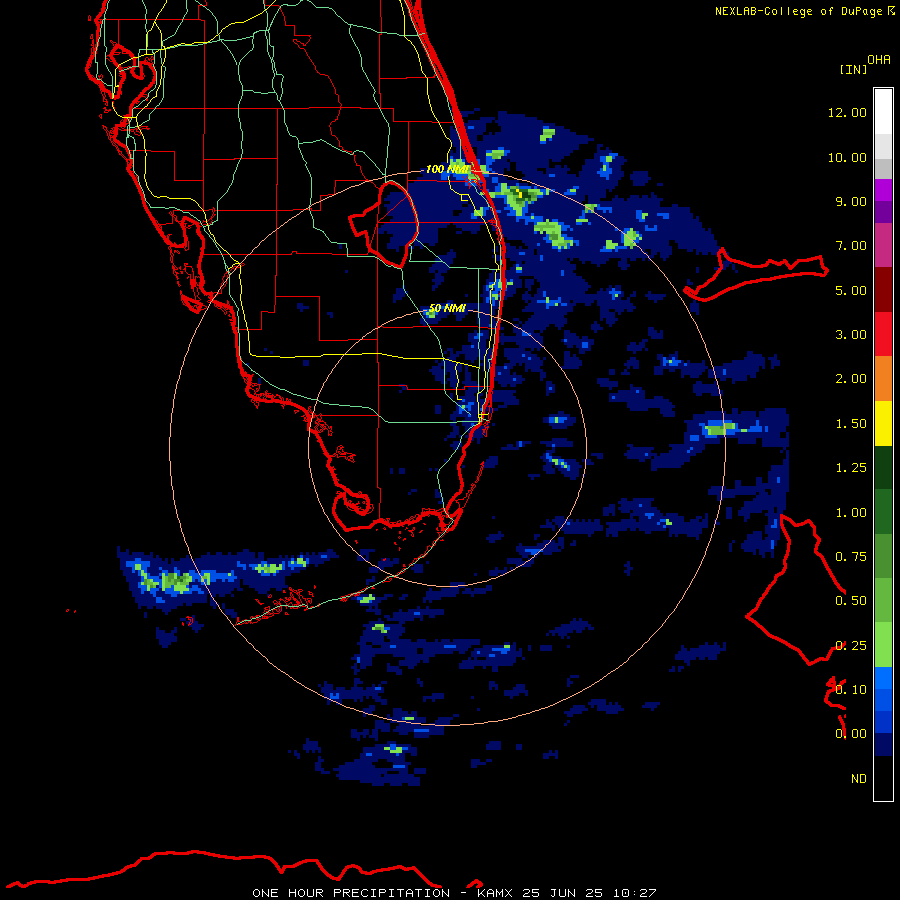The image size is (900, 900).
Task: Select the 0.00 legend value
Action: pos(851,734)
